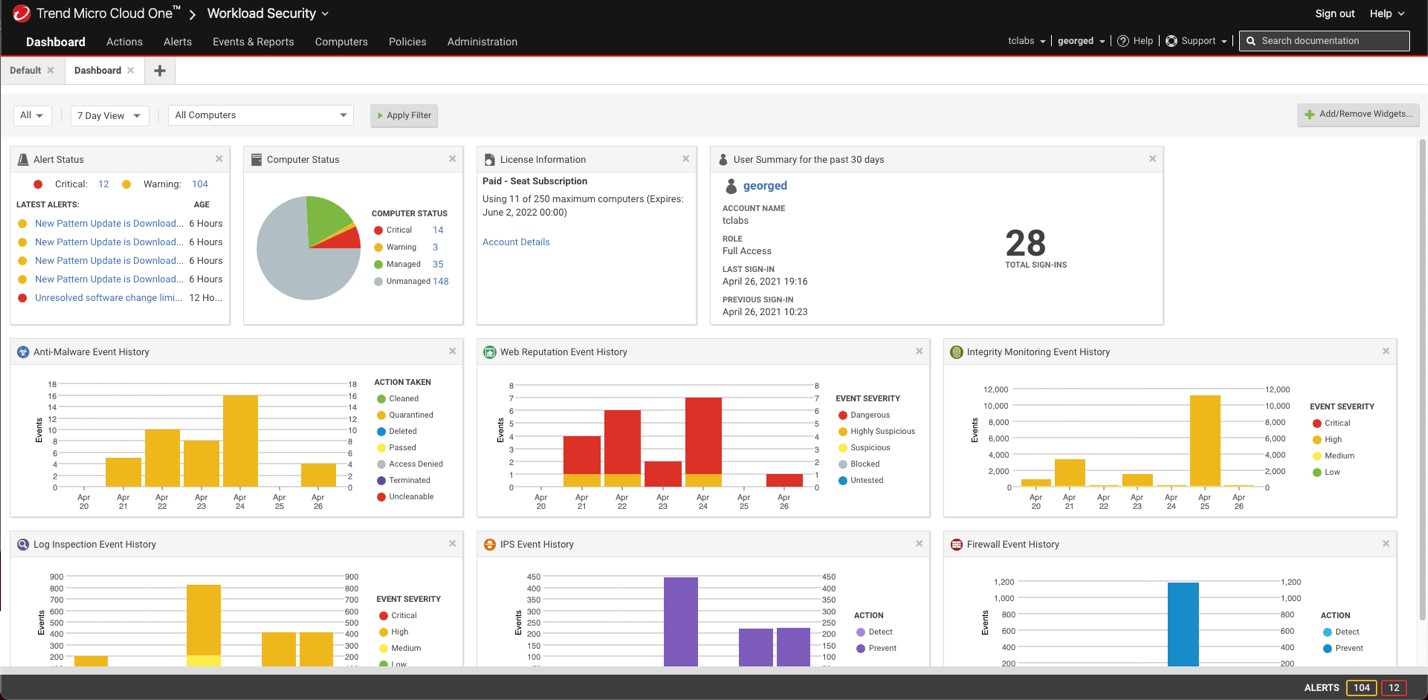Click the Dangerous severity legend swatch
The width and height of the screenshot is (1428, 700).
pyautogui.click(x=842, y=415)
